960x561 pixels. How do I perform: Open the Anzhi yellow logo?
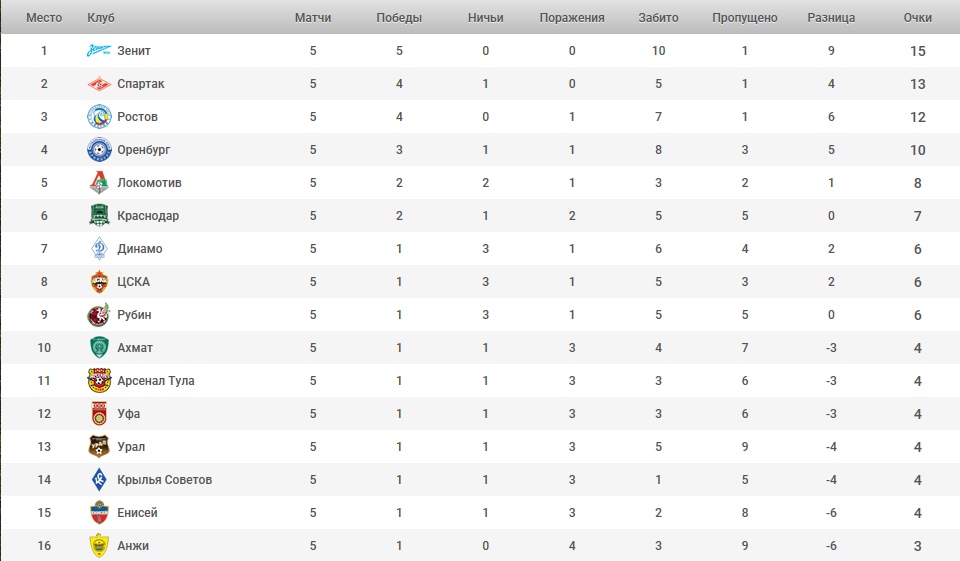pyautogui.click(x=99, y=546)
